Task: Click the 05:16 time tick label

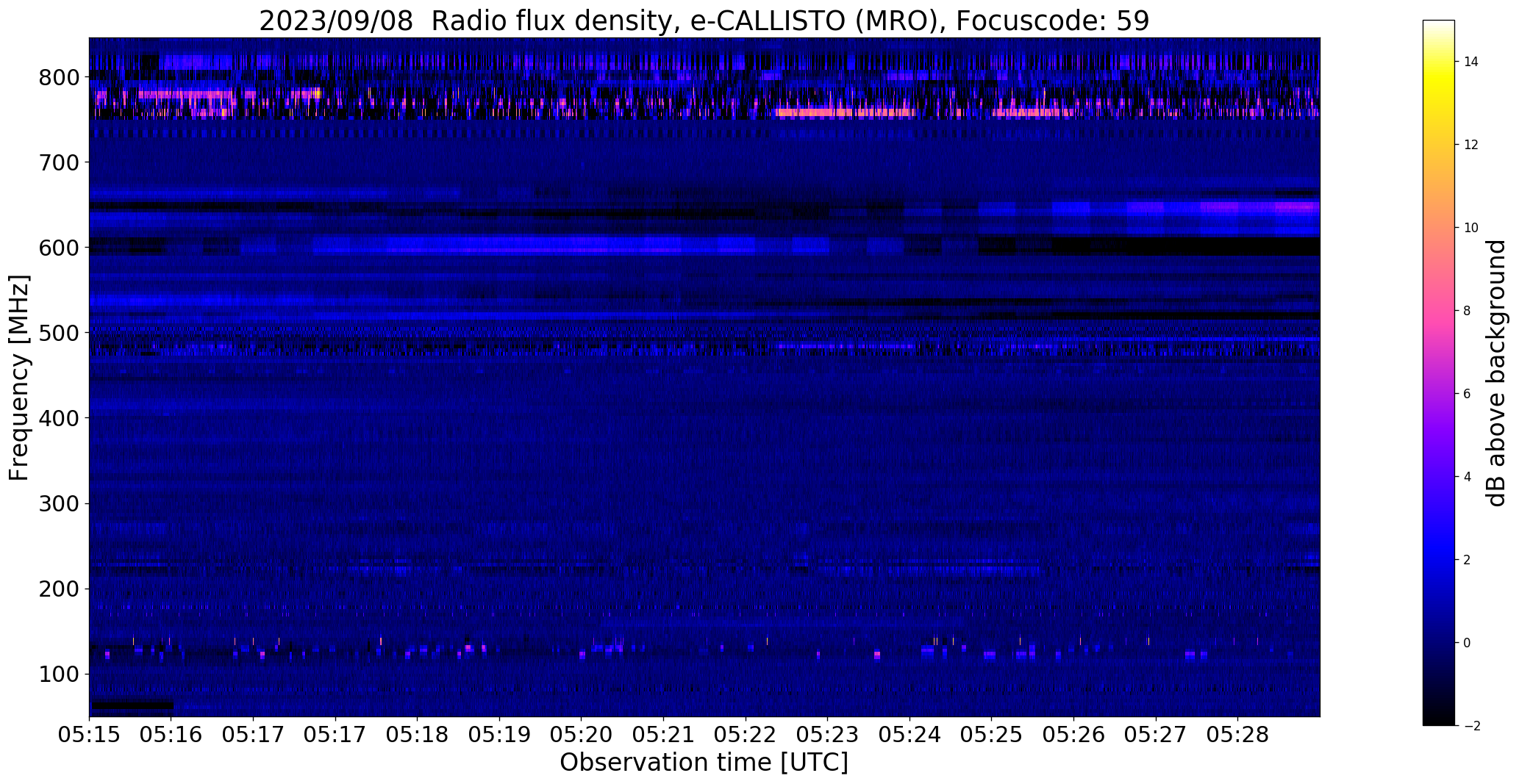Action: [x=171, y=736]
